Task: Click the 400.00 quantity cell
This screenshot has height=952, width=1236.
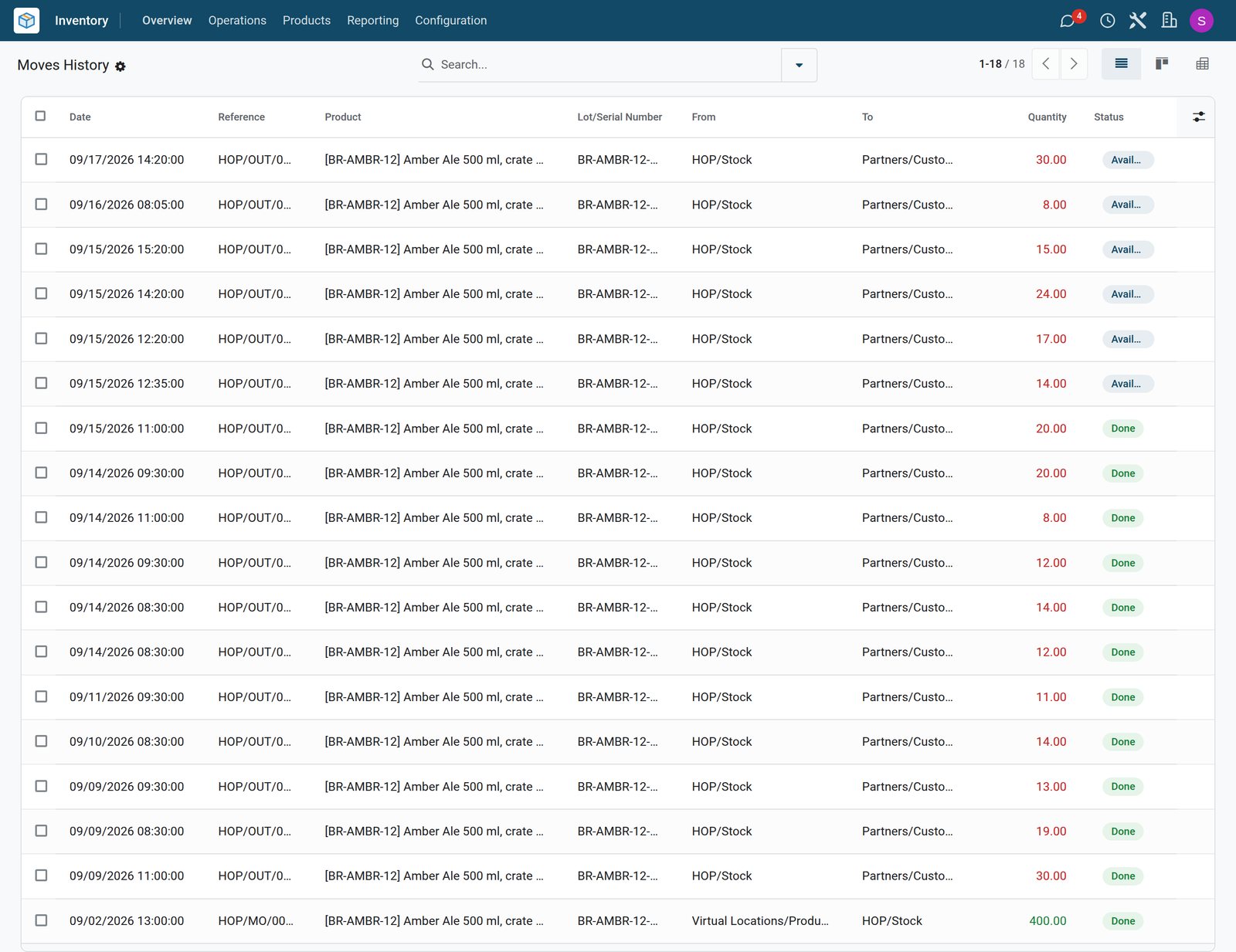Action: 1048,920
